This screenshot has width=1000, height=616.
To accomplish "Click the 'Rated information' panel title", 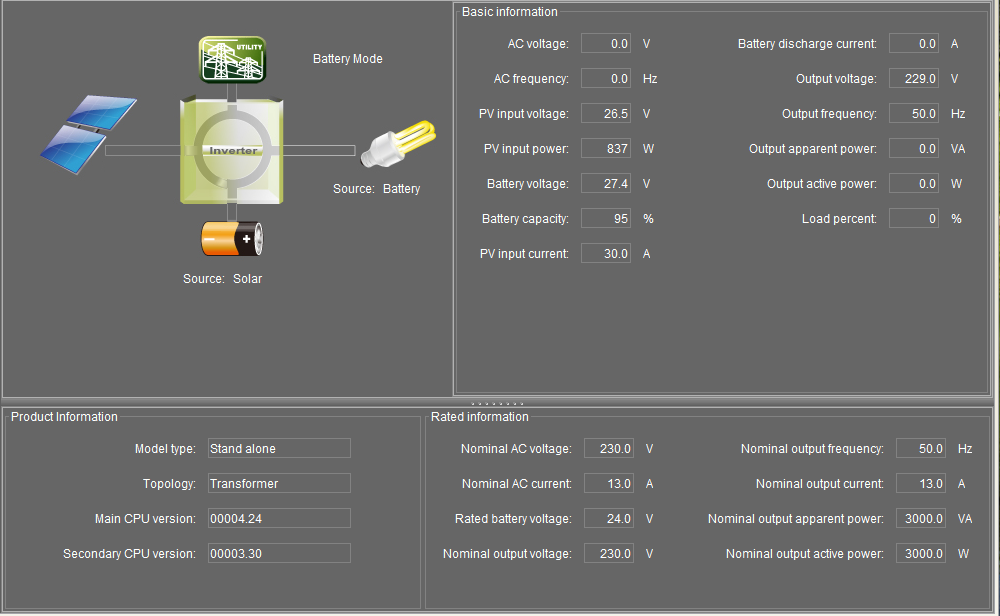I will tap(480, 416).
